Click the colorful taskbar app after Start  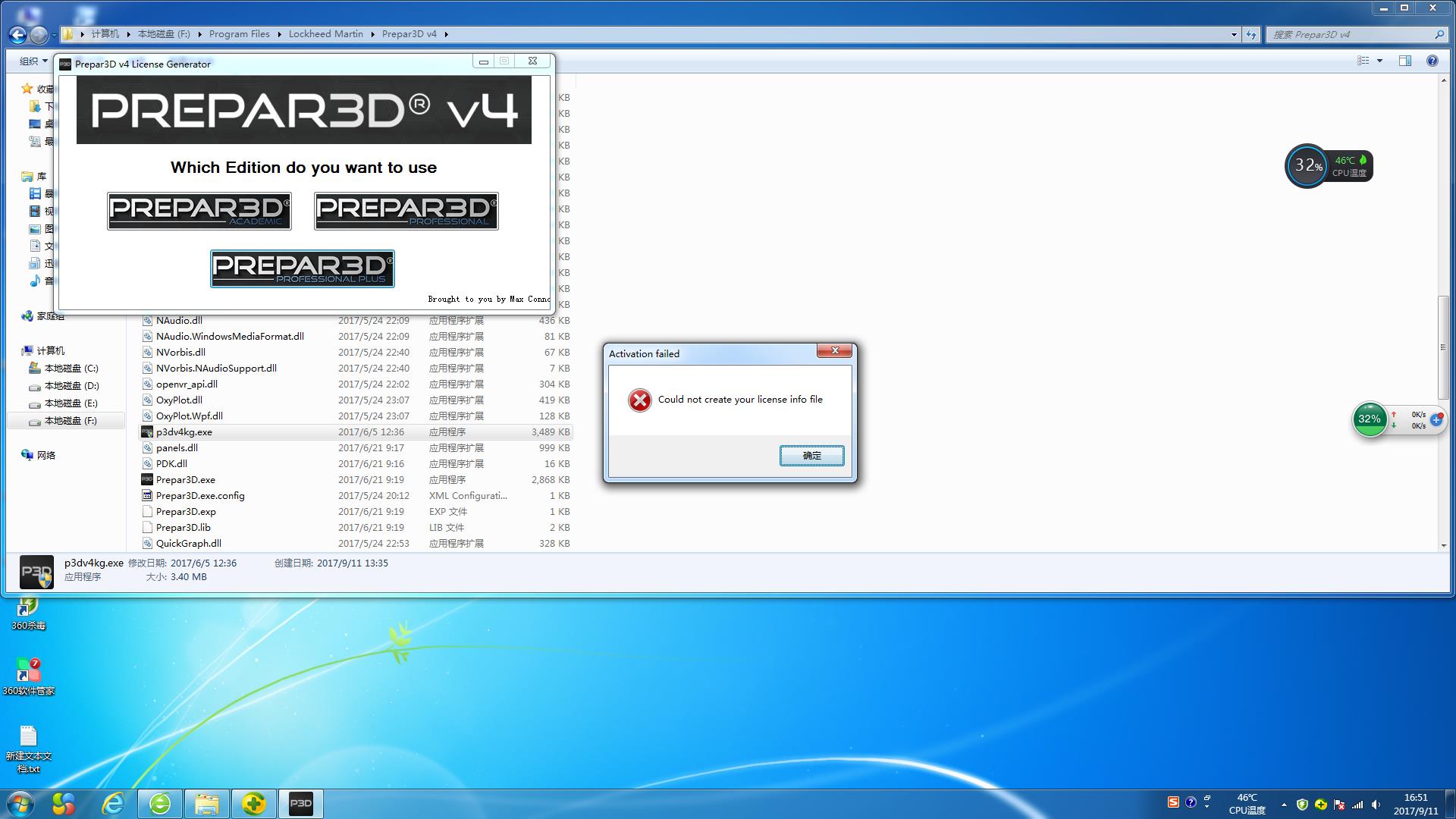(x=64, y=804)
